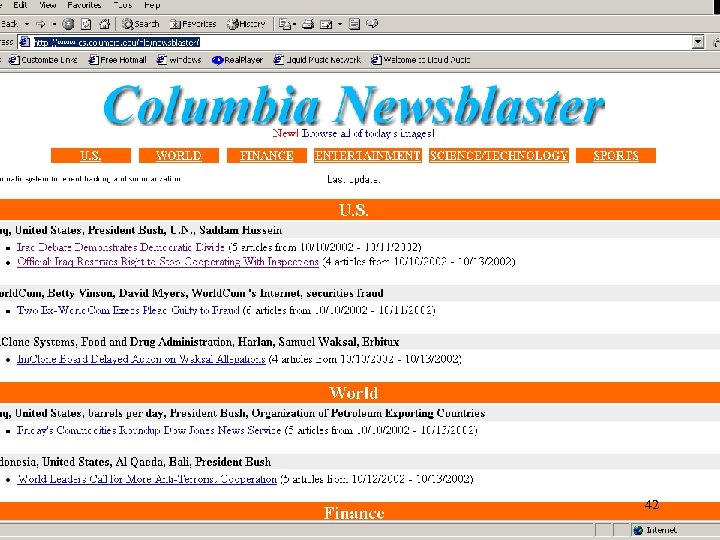Click the page icon in address bar

tap(24, 42)
